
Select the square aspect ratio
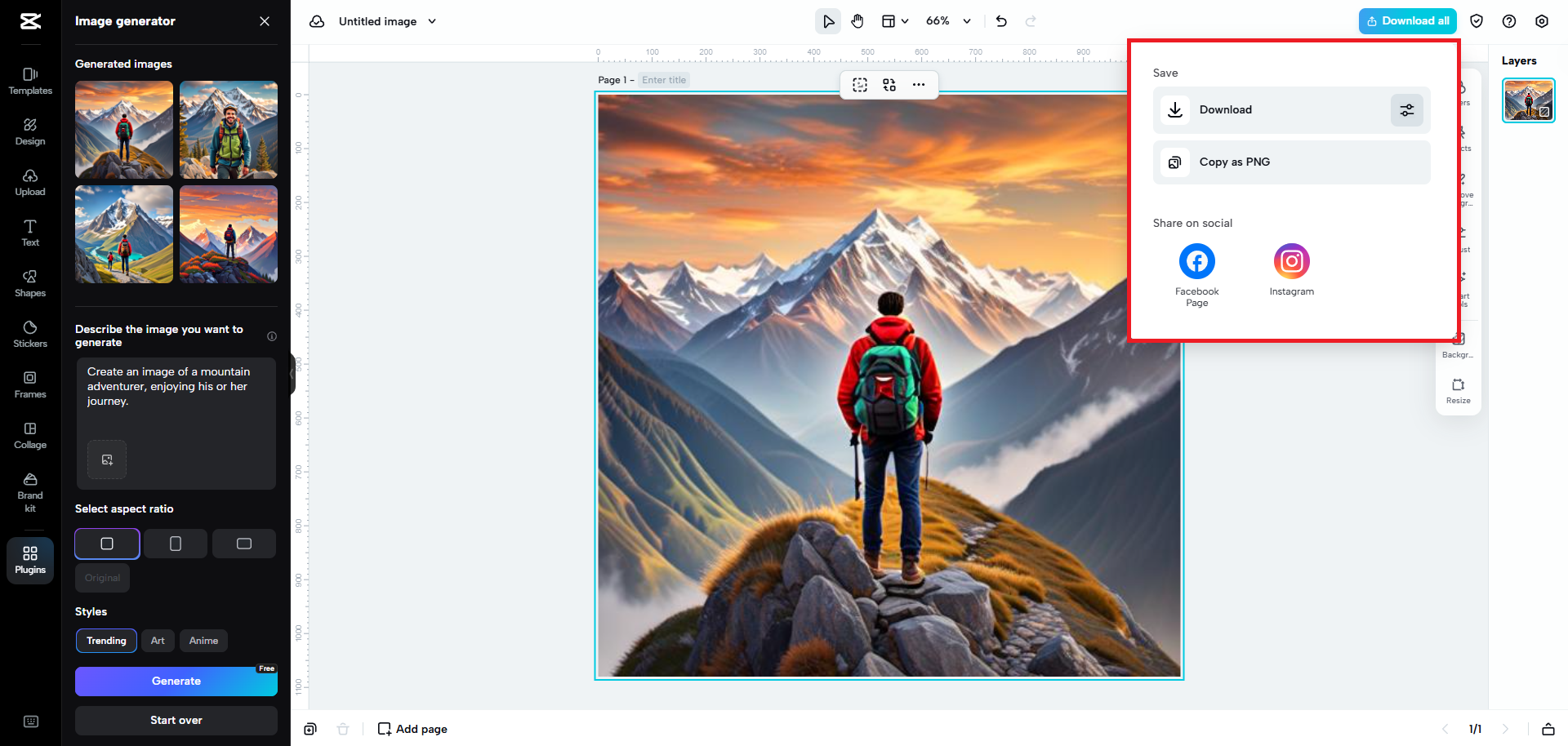coord(107,543)
